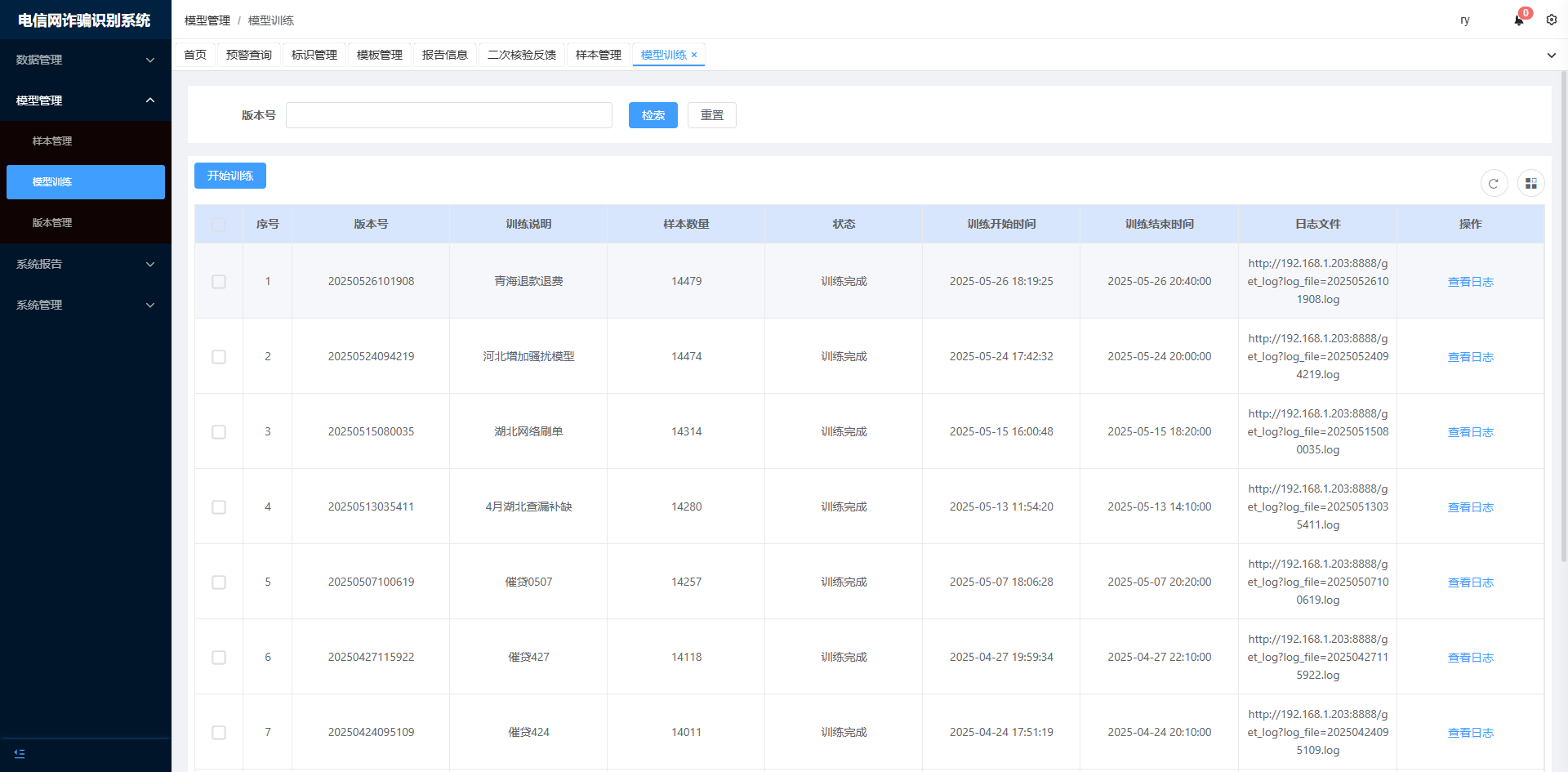Collapse the sidebar with bottom-left icon
Image resolution: width=1568 pixels, height=772 pixels.
coord(20,753)
